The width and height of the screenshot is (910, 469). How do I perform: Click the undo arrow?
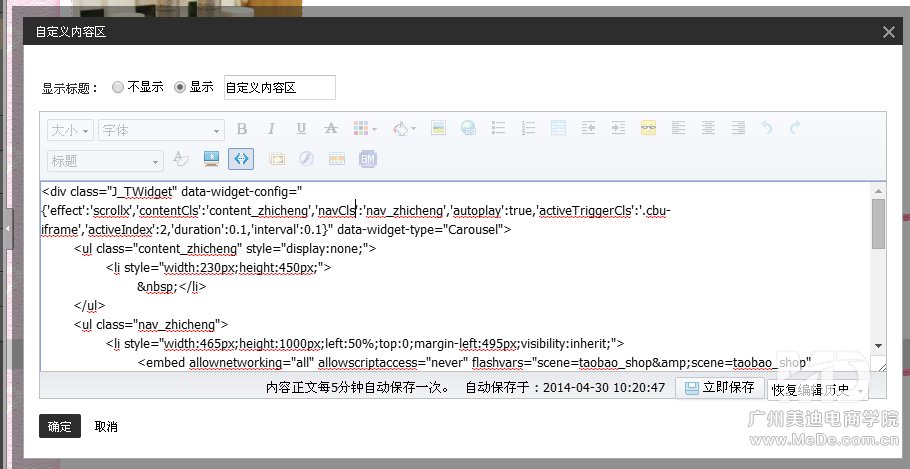[767, 129]
